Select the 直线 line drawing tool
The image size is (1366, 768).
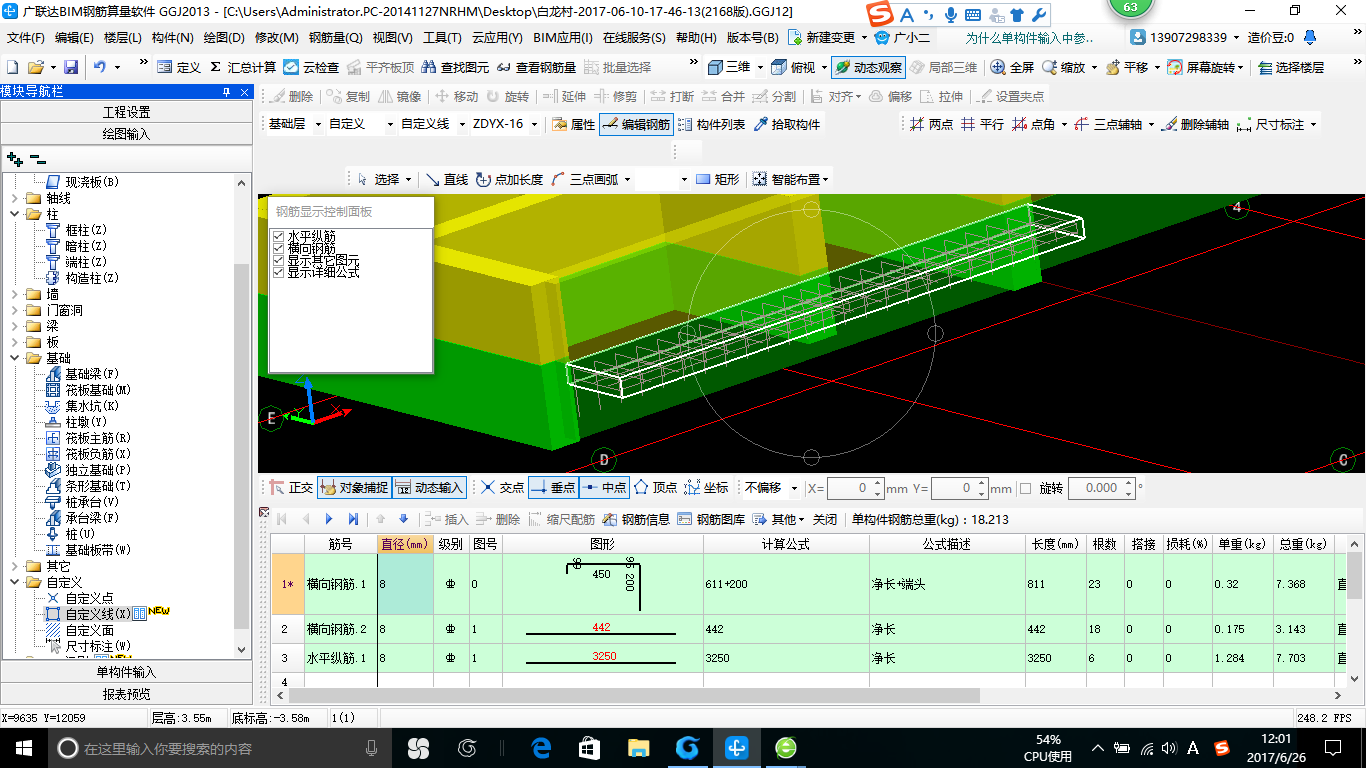pos(447,179)
